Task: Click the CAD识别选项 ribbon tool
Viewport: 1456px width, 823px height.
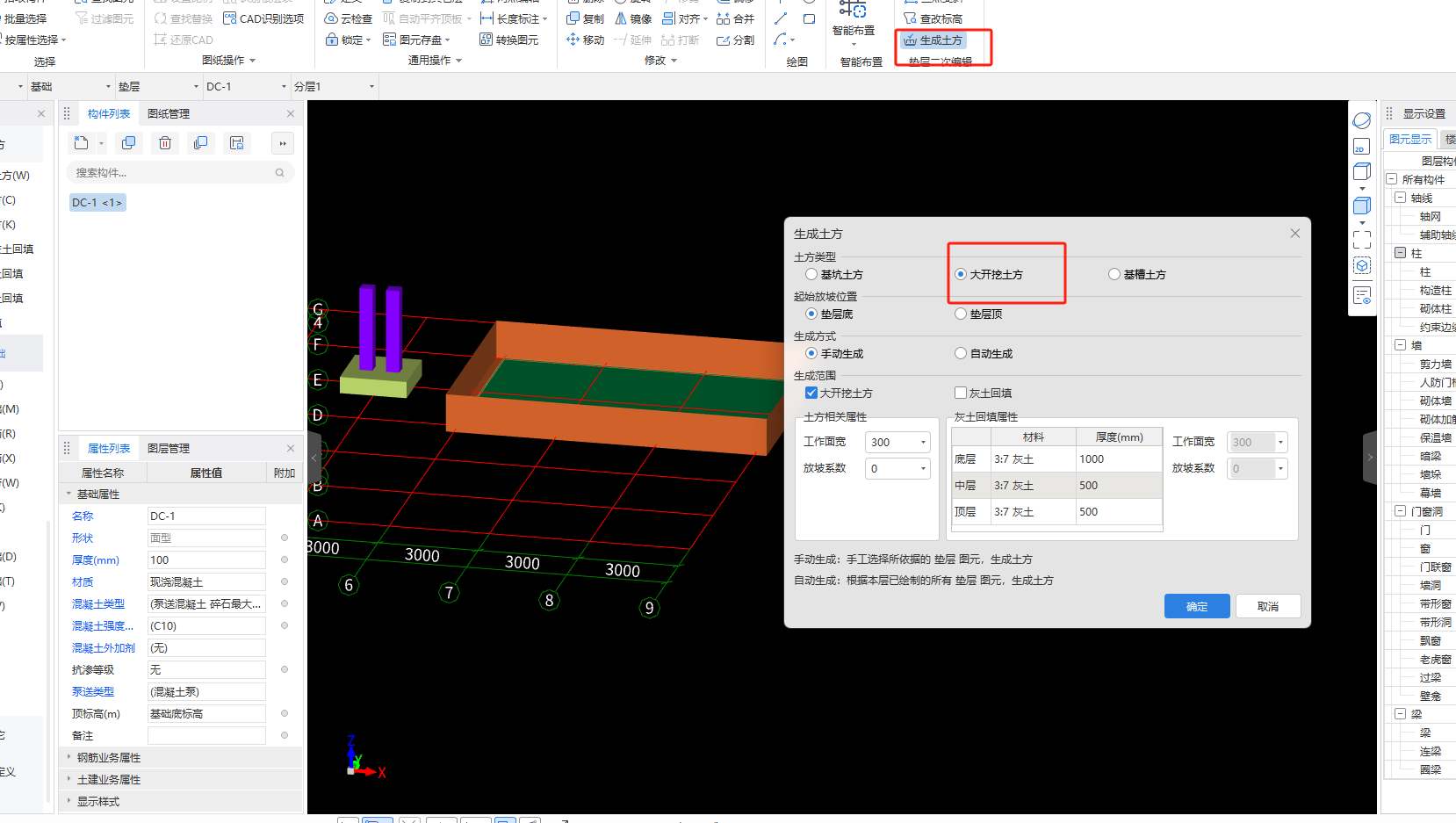Action: 264,18
